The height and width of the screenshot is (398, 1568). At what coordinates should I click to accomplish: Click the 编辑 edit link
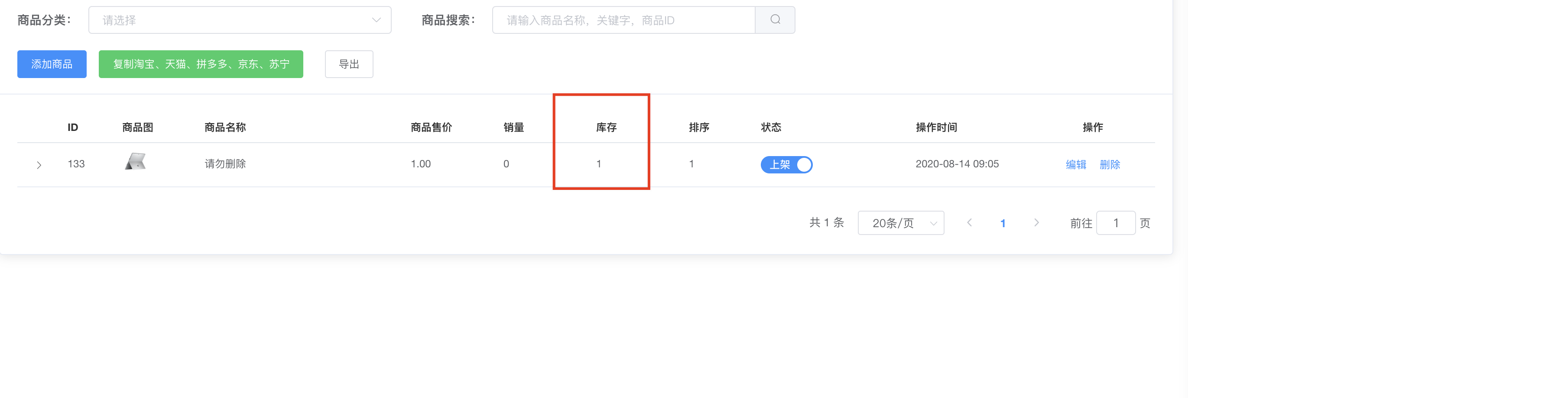[x=1075, y=165]
